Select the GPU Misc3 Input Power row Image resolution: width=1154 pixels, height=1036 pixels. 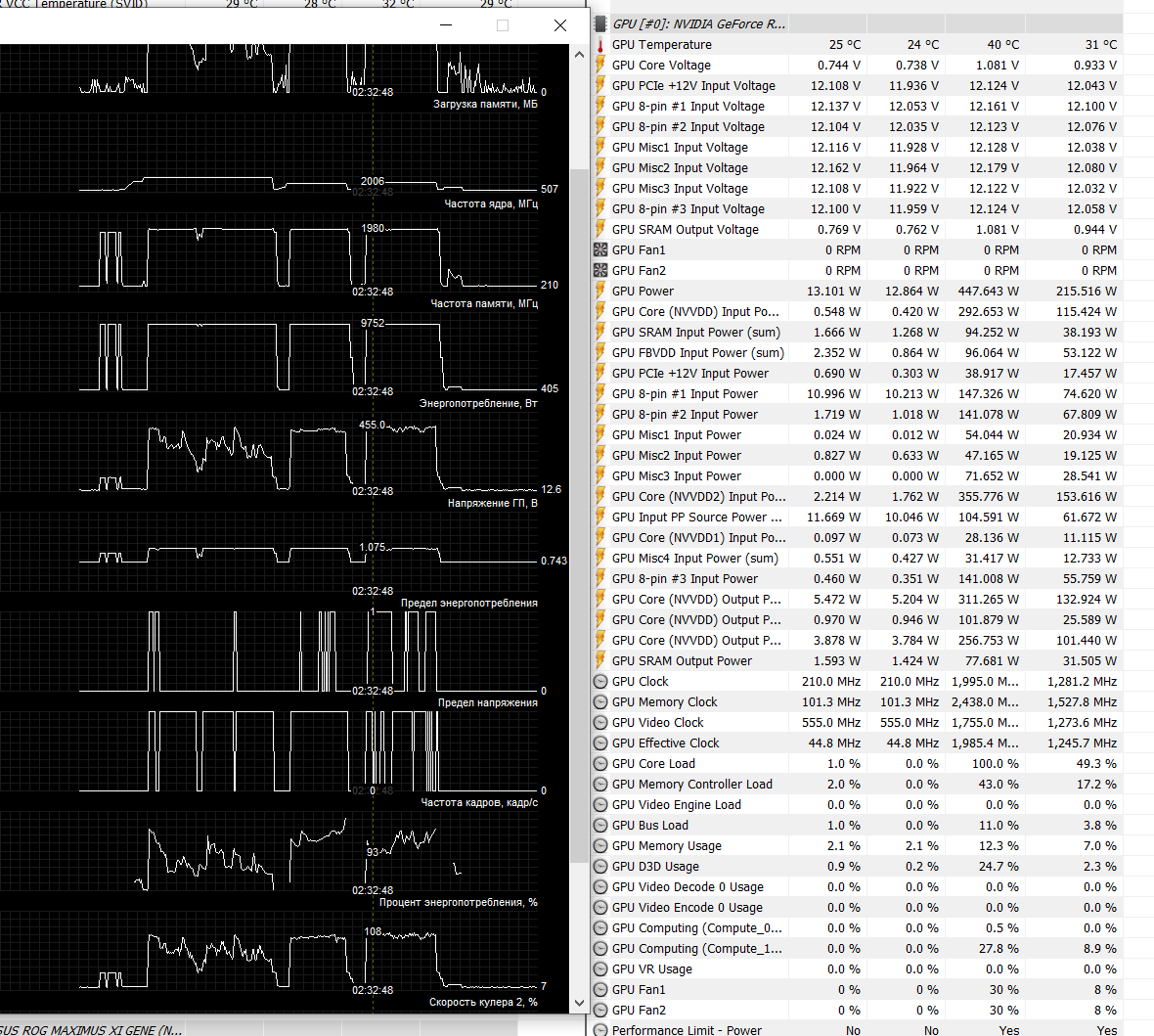pyautogui.click(x=856, y=476)
